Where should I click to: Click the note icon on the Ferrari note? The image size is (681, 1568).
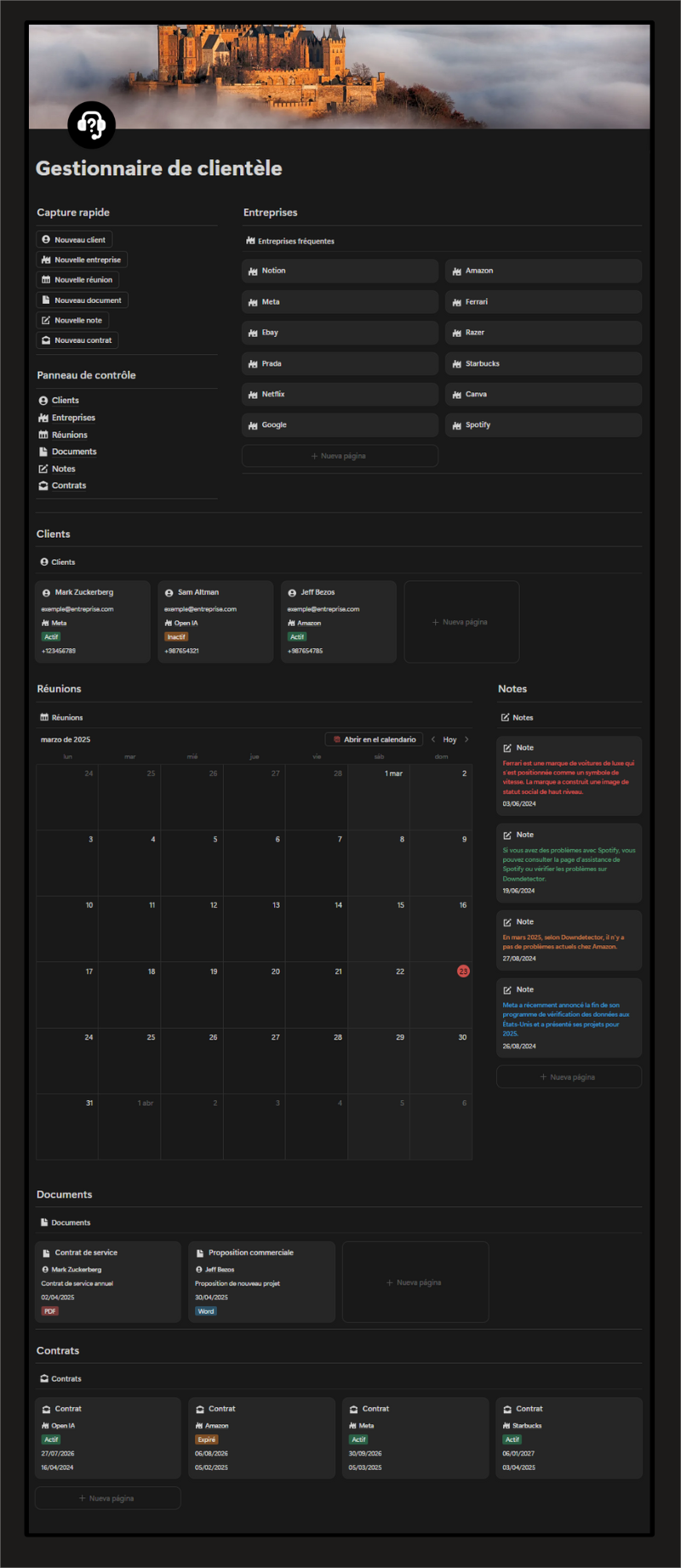(507, 748)
